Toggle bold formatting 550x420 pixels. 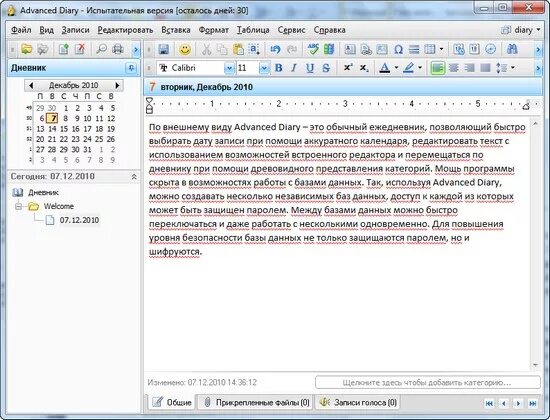pyautogui.click(x=279, y=68)
